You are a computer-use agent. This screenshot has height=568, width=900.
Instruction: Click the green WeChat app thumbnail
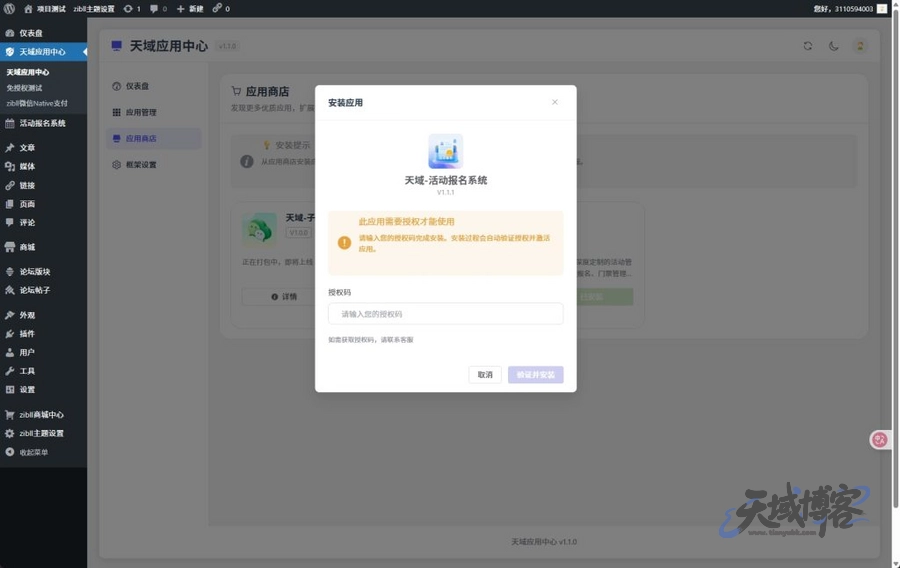(x=259, y=230)
